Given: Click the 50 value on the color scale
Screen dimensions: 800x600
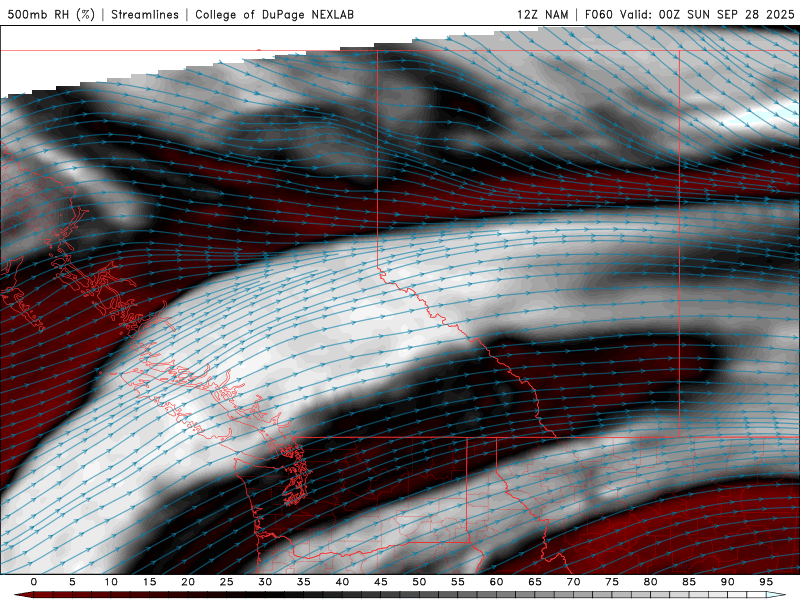Looking at the screenshot, I should (419, 582).
